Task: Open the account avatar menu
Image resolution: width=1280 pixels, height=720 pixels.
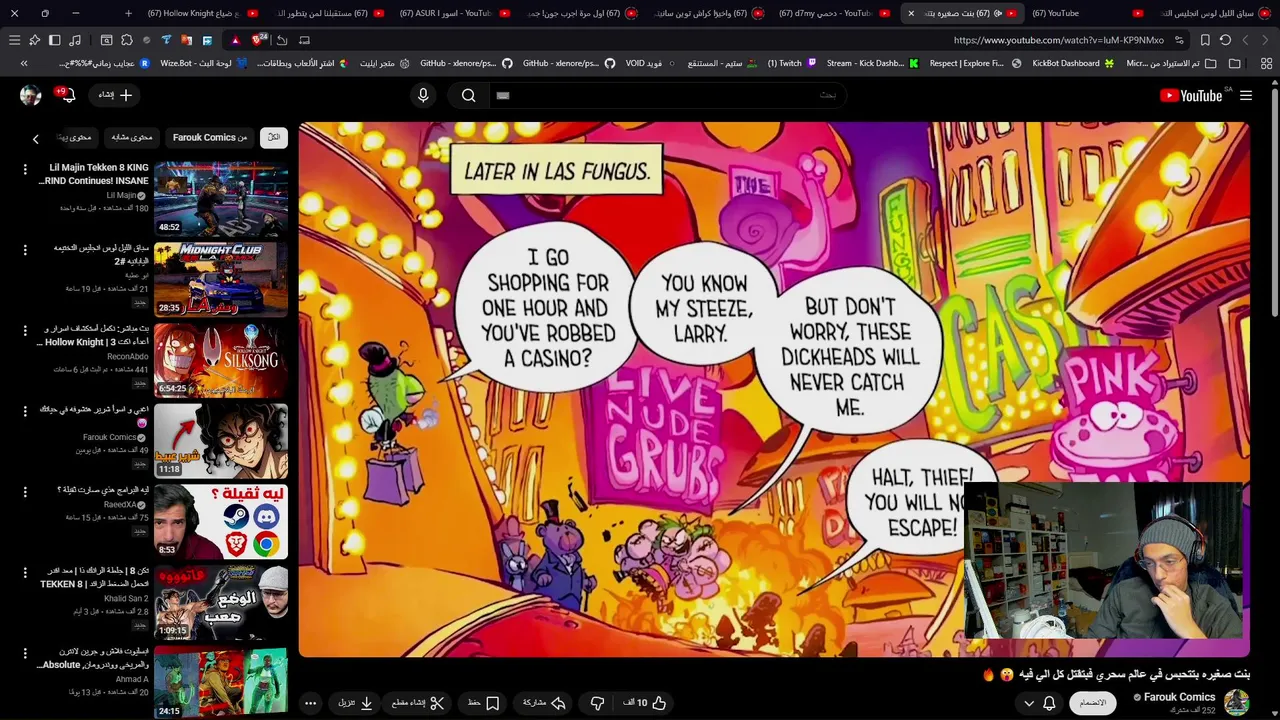Action: [x=30, y=95]
